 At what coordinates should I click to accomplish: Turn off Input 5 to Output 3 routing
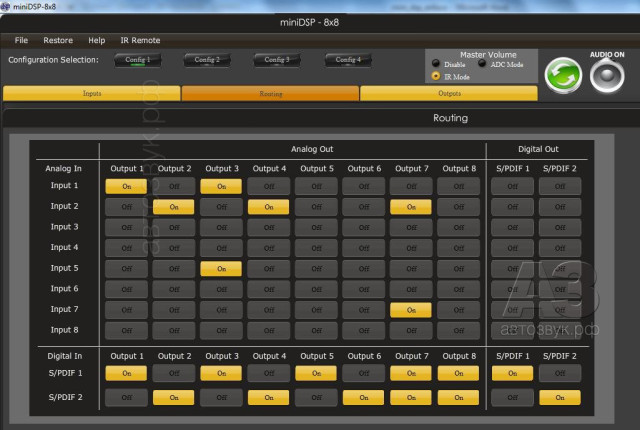point(221,269)
